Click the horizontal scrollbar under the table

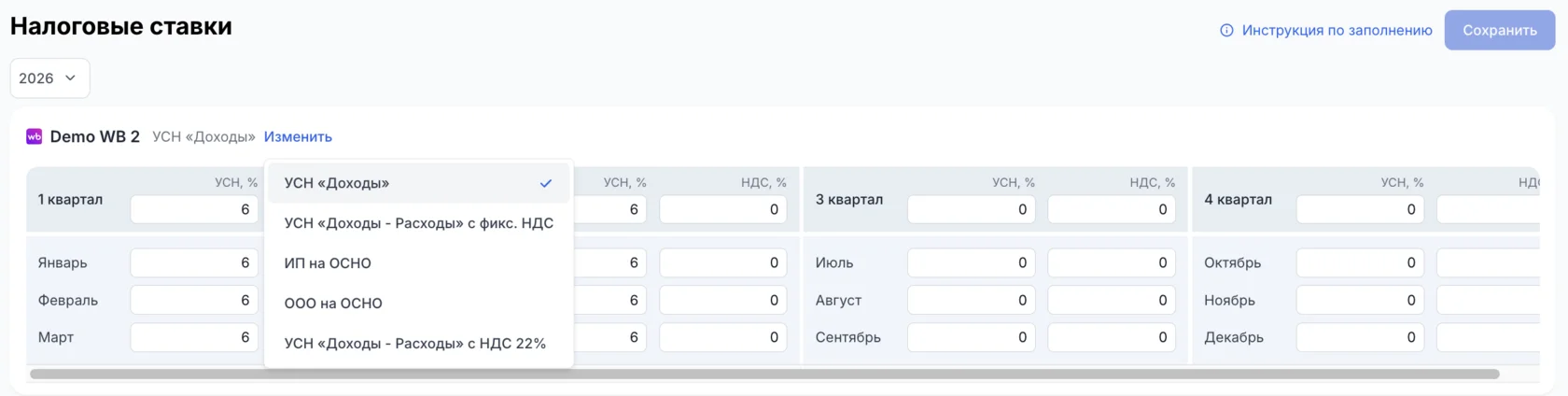click(x=764, y=374)
